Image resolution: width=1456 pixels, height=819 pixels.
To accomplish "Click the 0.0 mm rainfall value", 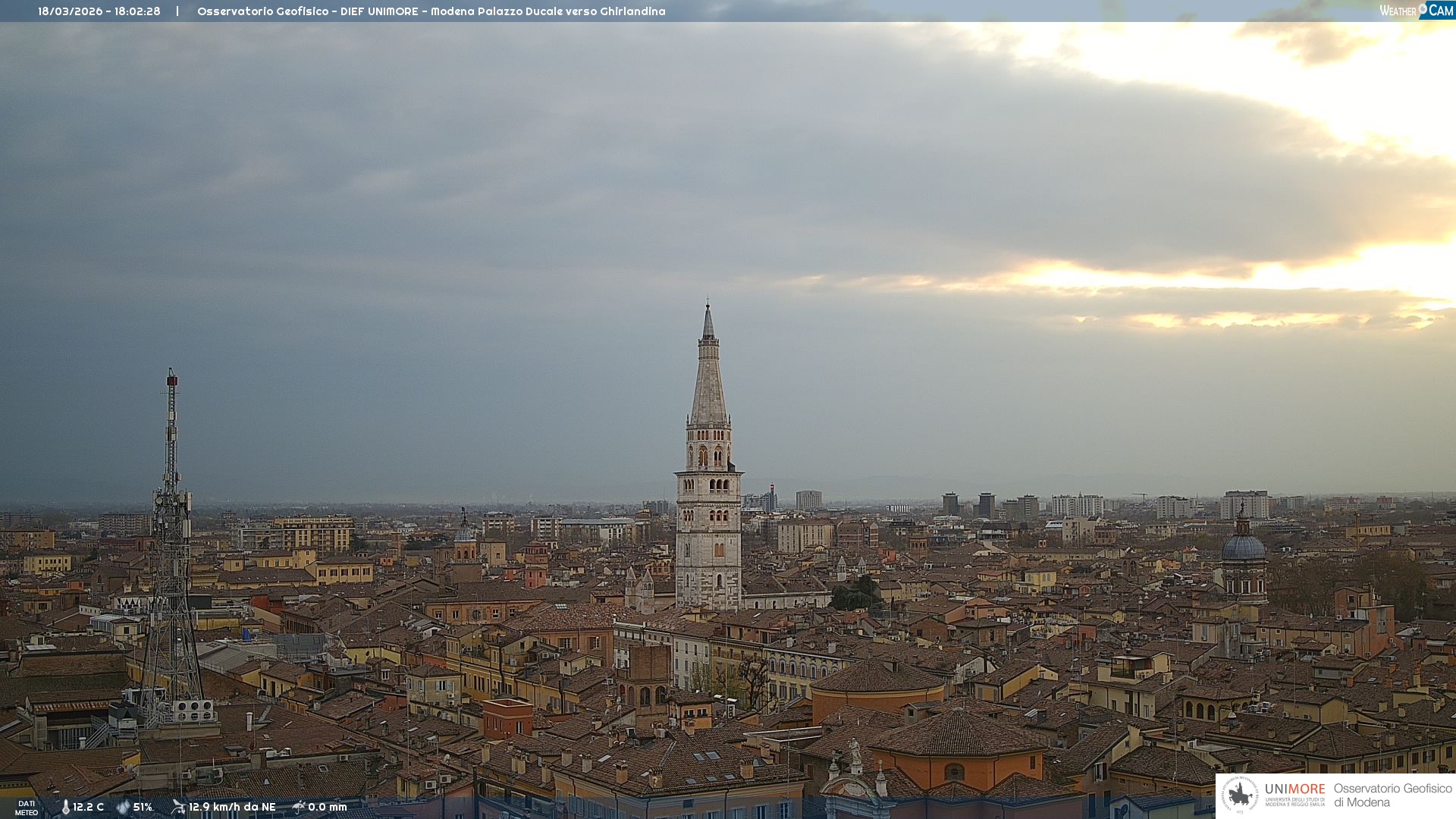I will 327,807.
